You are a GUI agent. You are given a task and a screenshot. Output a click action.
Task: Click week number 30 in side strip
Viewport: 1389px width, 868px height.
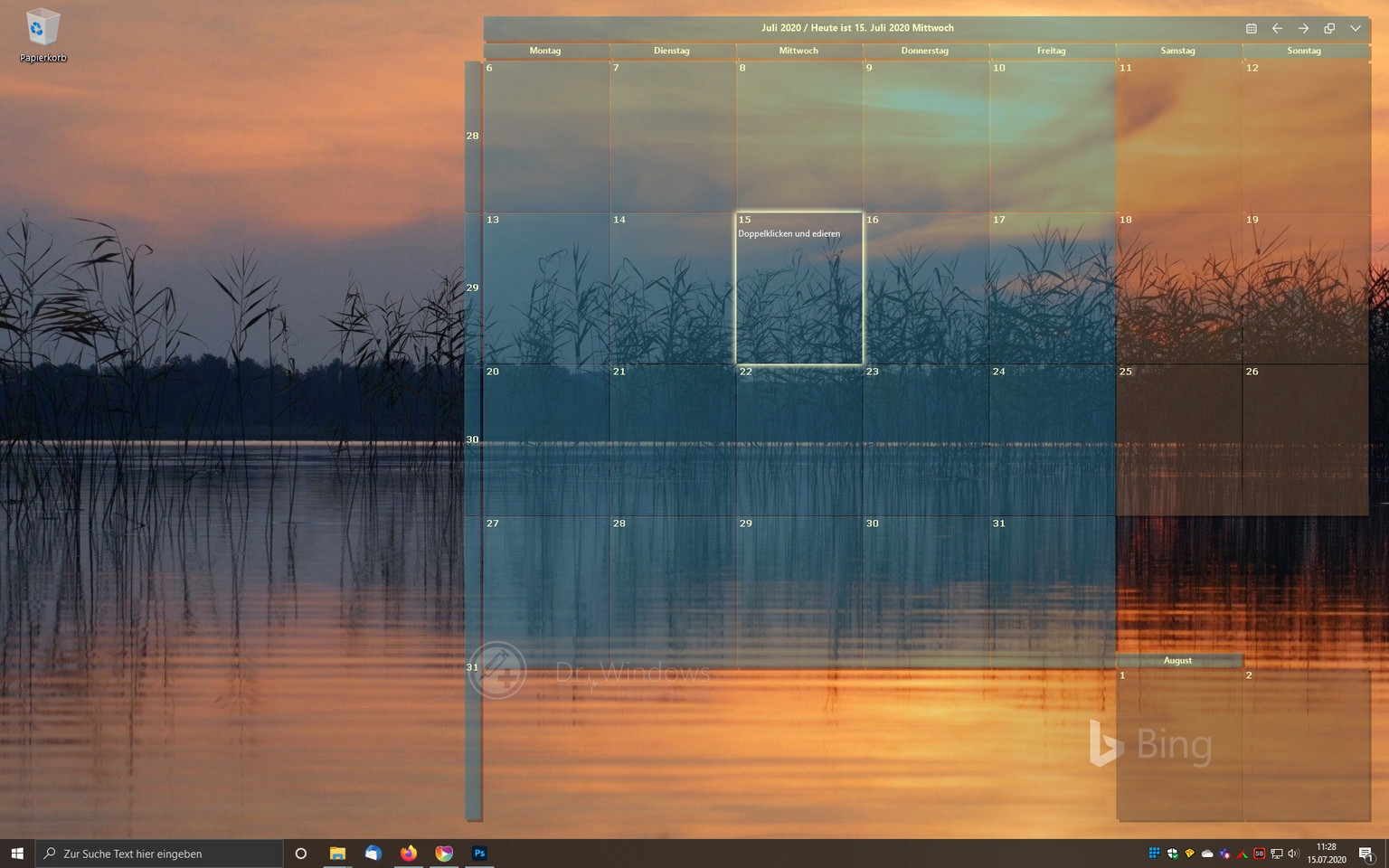473,440
